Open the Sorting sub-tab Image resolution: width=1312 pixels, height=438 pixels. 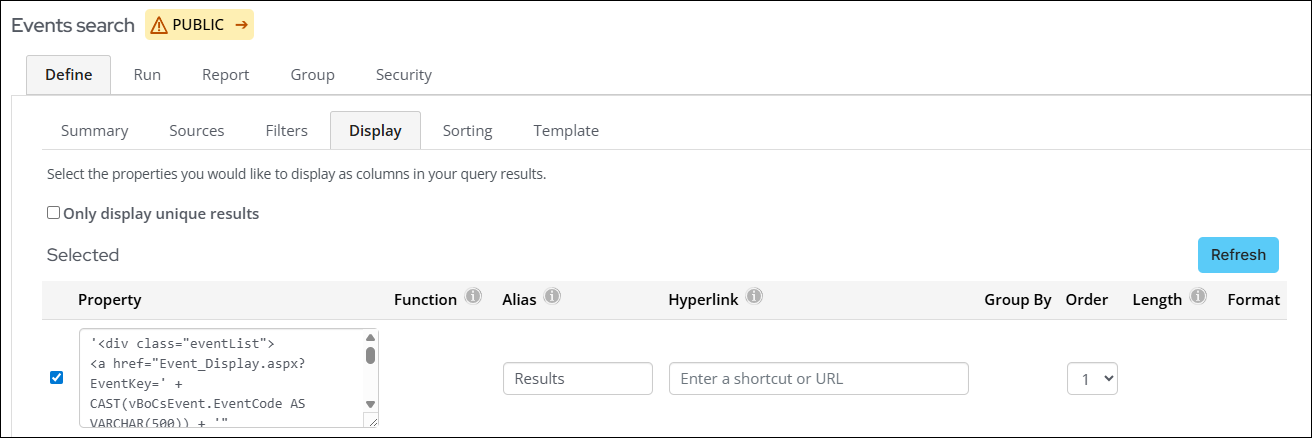point(467,131)
